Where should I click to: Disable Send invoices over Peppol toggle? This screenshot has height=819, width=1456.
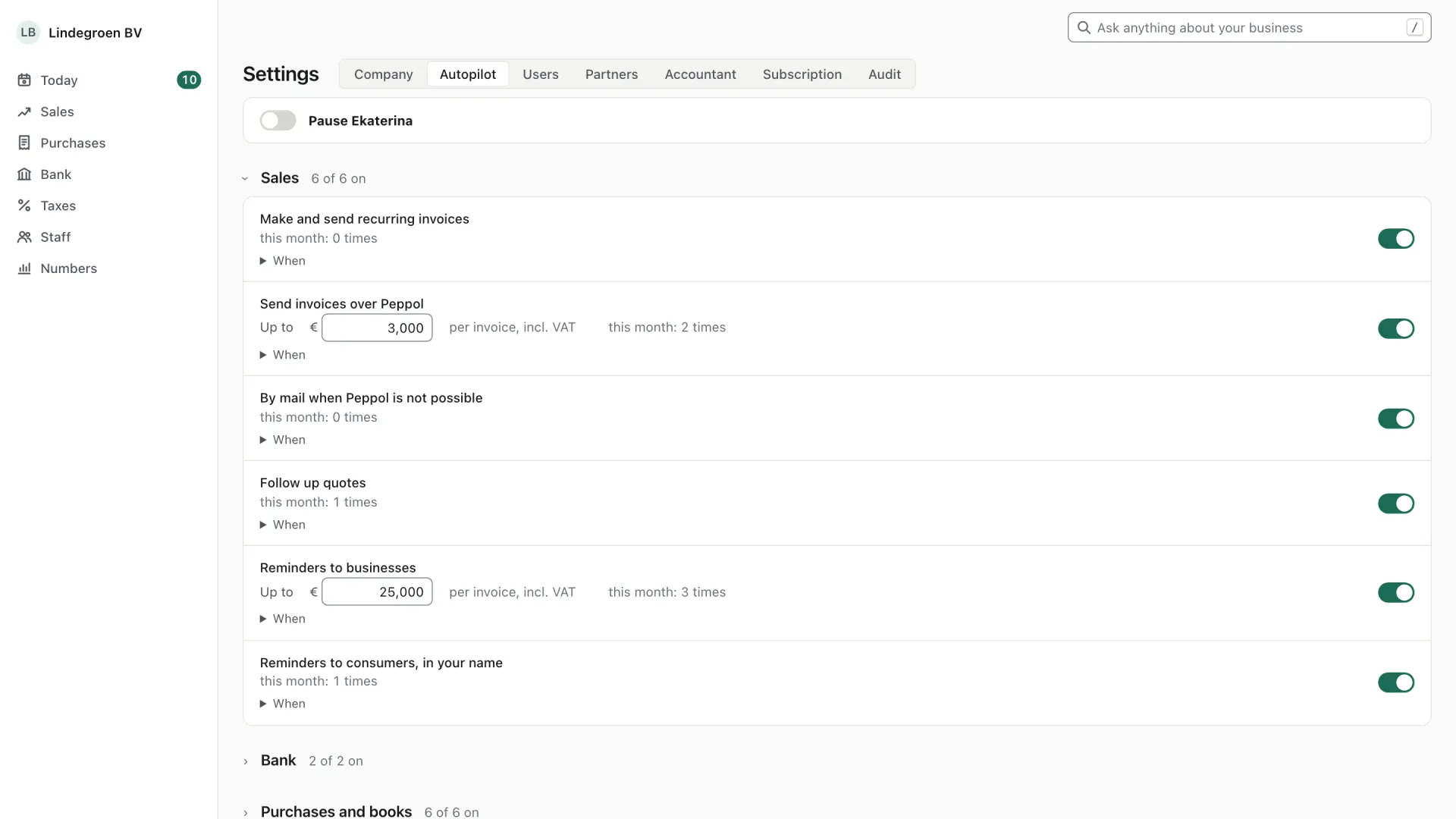point(1396,328)
